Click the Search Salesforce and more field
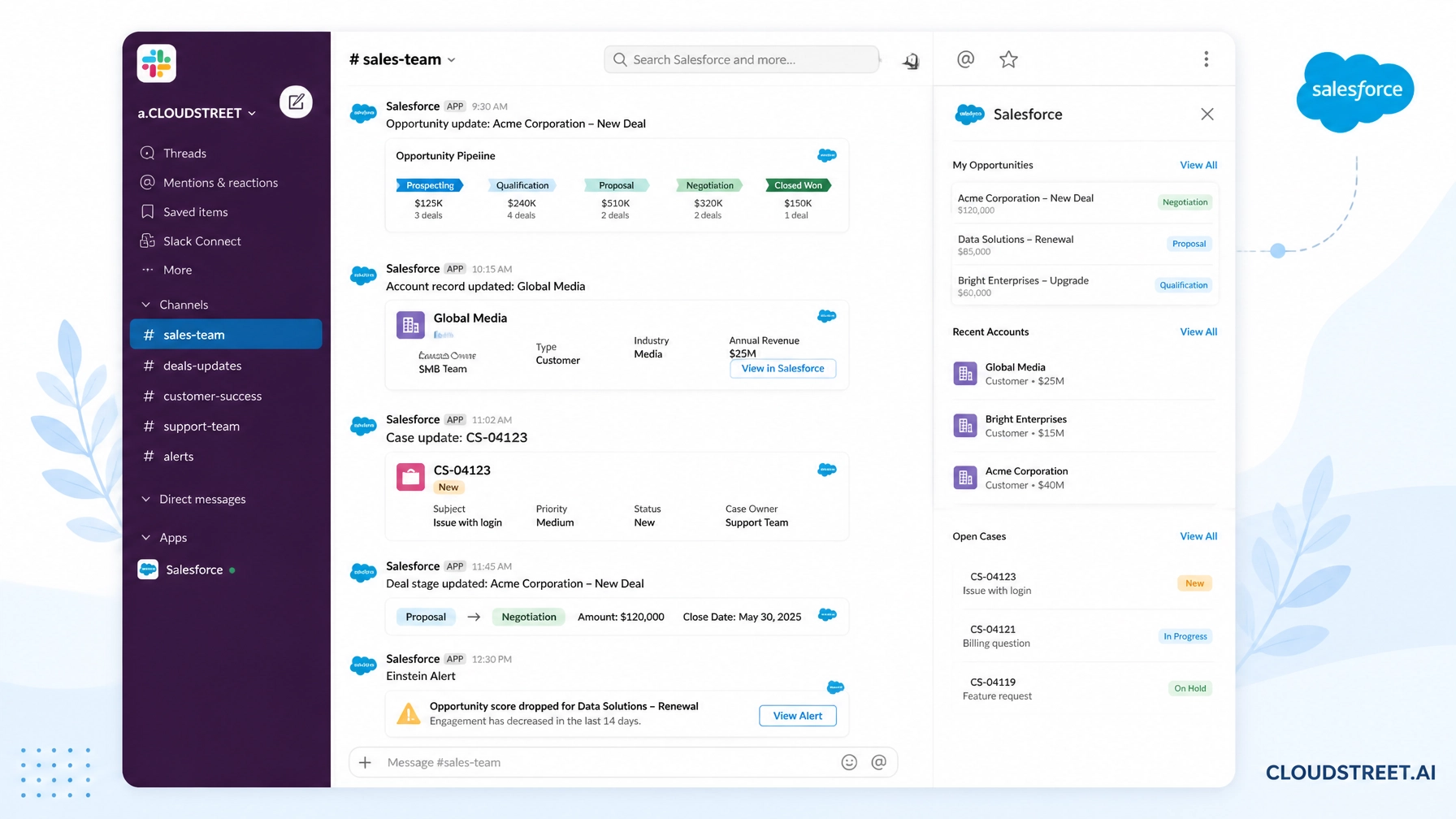Screen dimensions: 1456x819 (x=742, y=59)
